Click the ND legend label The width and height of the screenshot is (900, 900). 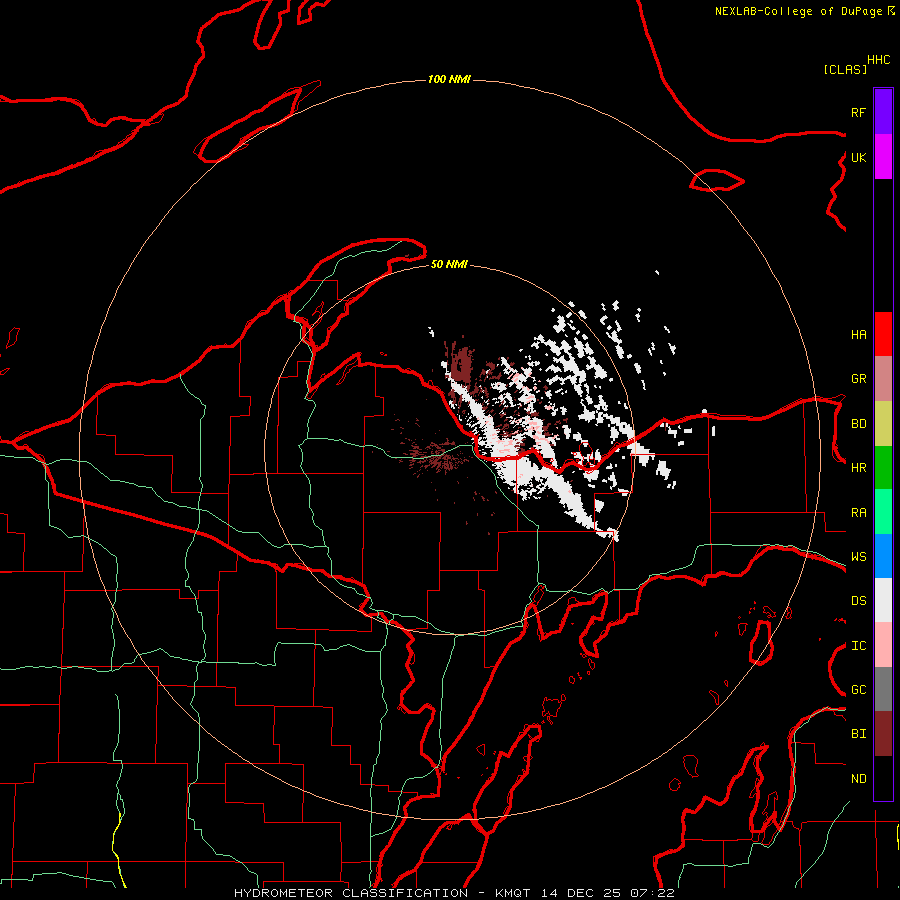858,779
